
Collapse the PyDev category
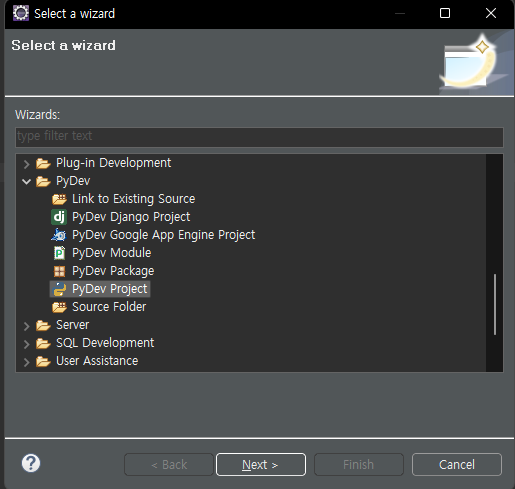click(x=26, y=181)
